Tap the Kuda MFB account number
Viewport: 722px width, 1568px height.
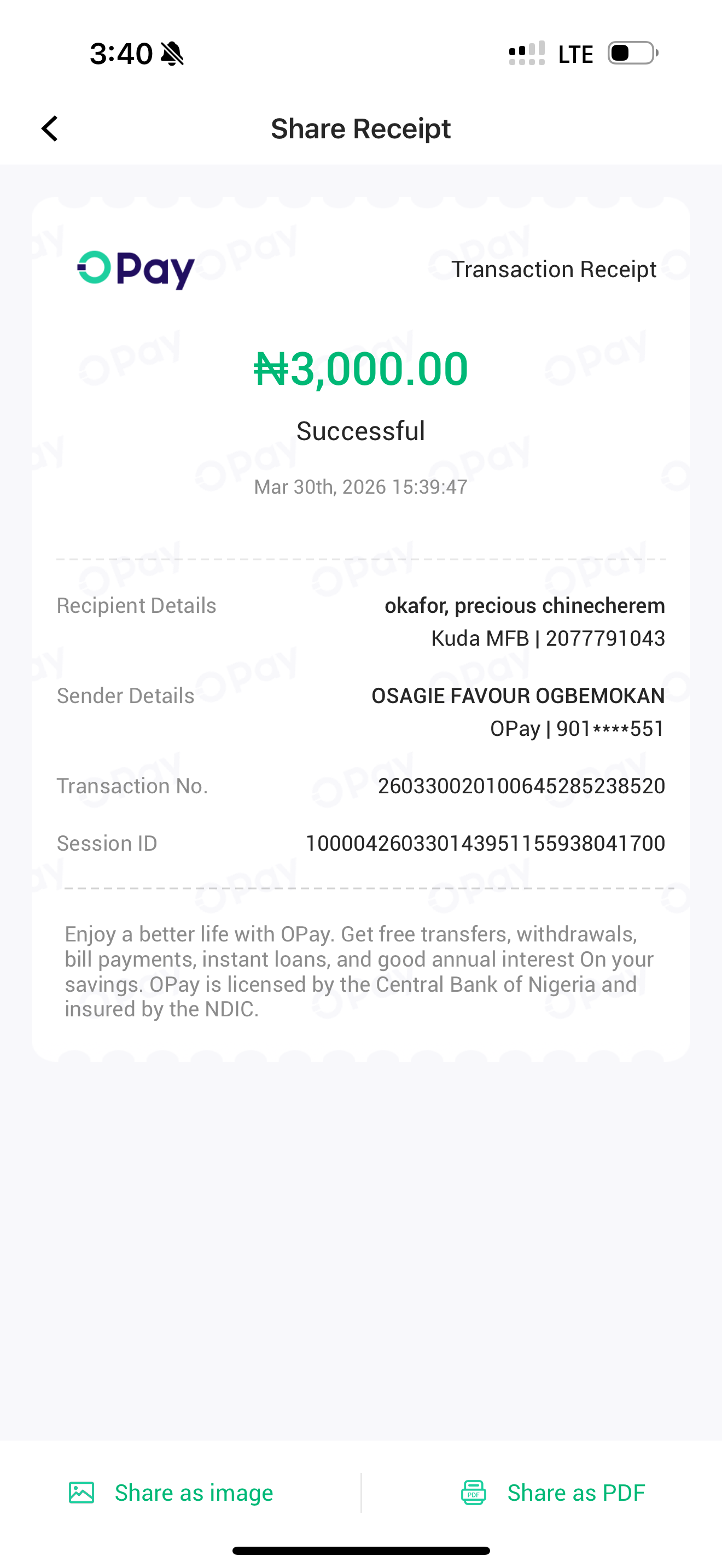[x=604, y=638]
